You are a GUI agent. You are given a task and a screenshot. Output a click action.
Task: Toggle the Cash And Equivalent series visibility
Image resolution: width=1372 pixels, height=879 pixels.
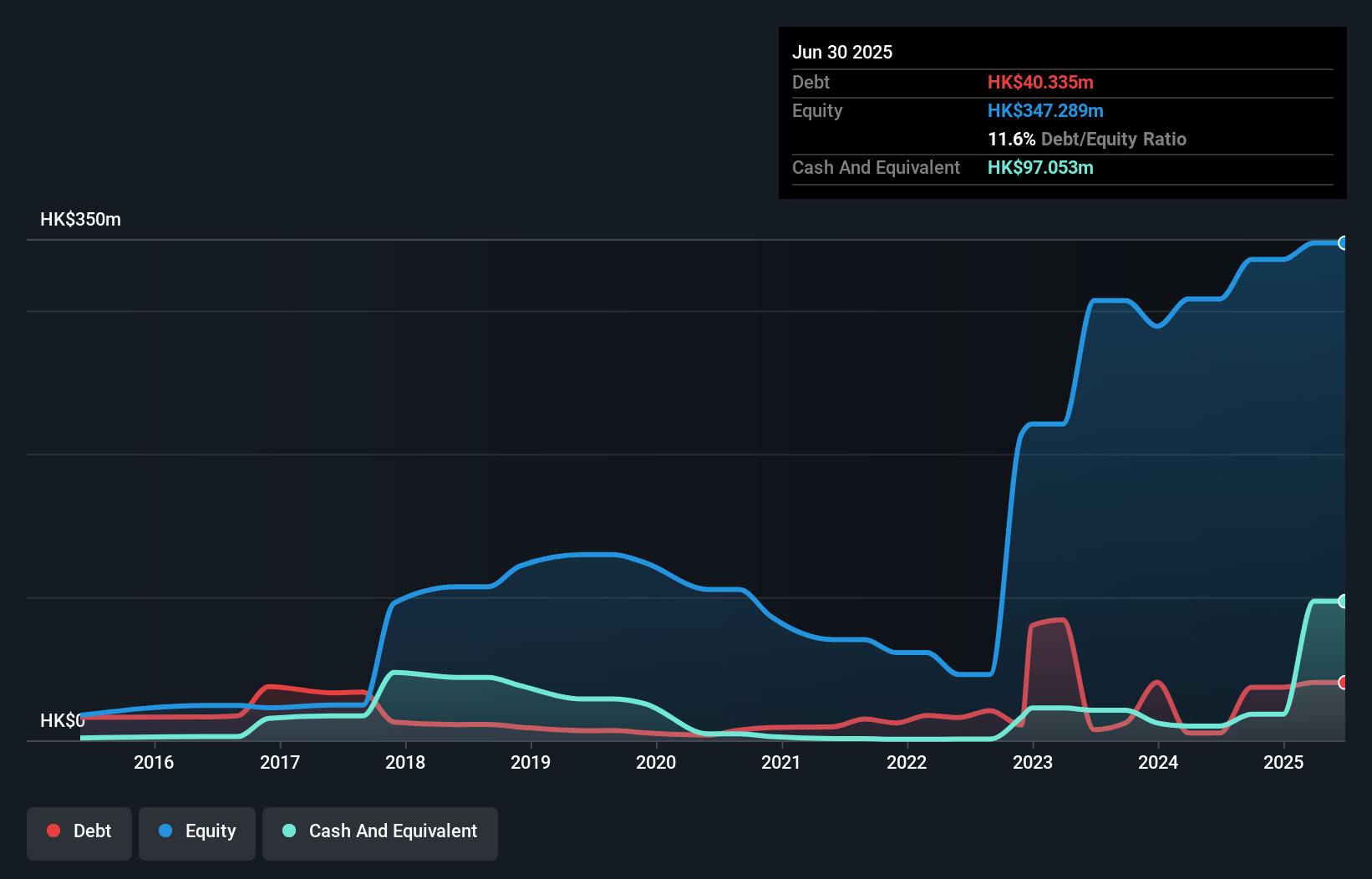(380, 832)
